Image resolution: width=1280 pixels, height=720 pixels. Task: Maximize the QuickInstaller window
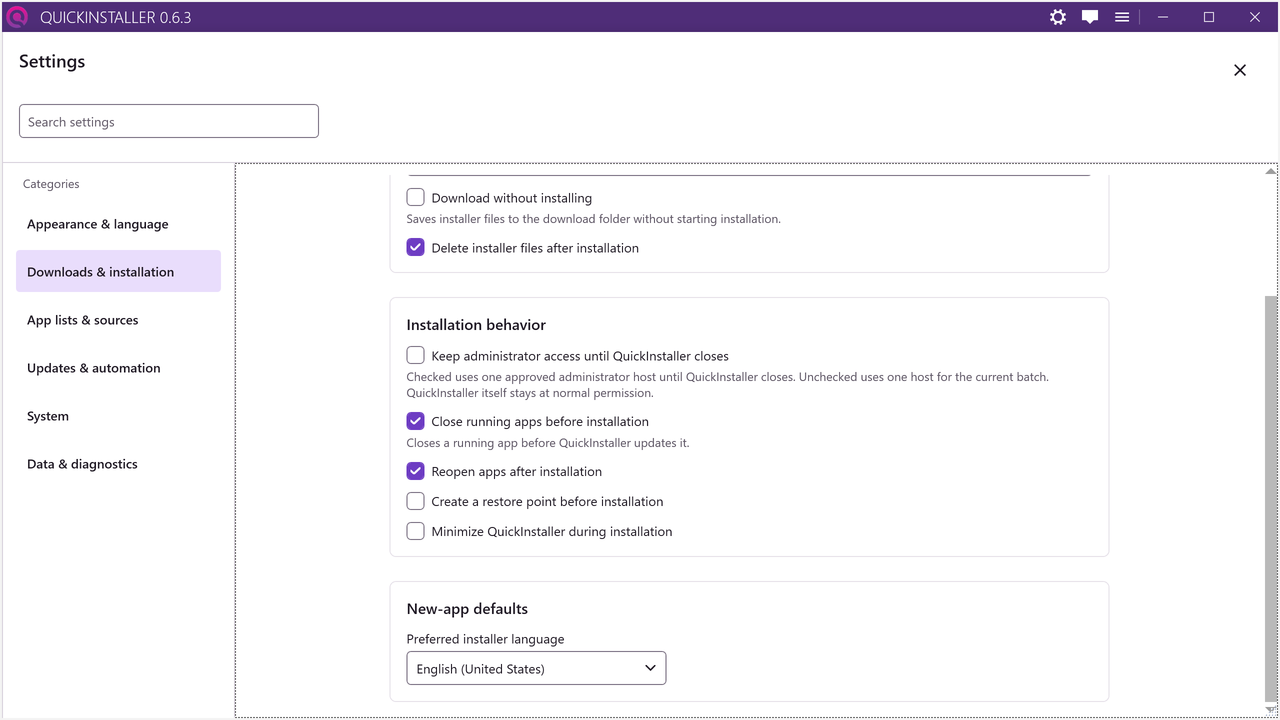[1209, 17]
